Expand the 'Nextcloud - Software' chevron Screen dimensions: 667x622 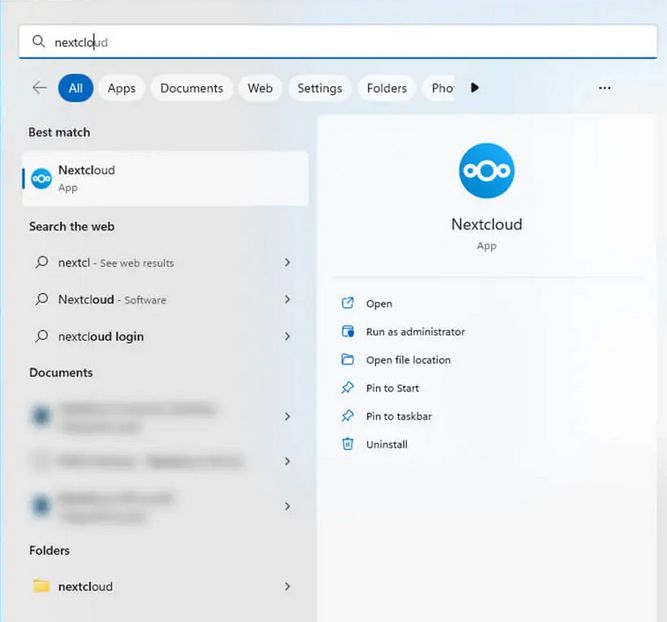pos(288,300)
